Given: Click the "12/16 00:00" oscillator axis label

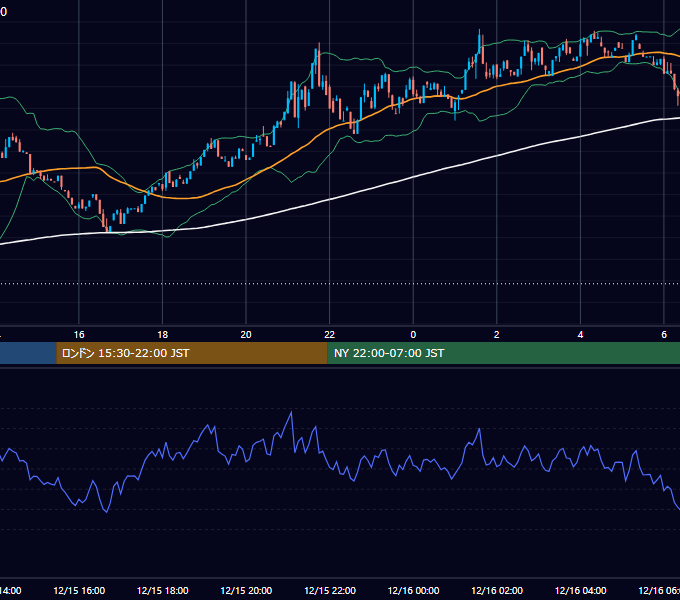Looking at the screenshot, I should [413, 590].
